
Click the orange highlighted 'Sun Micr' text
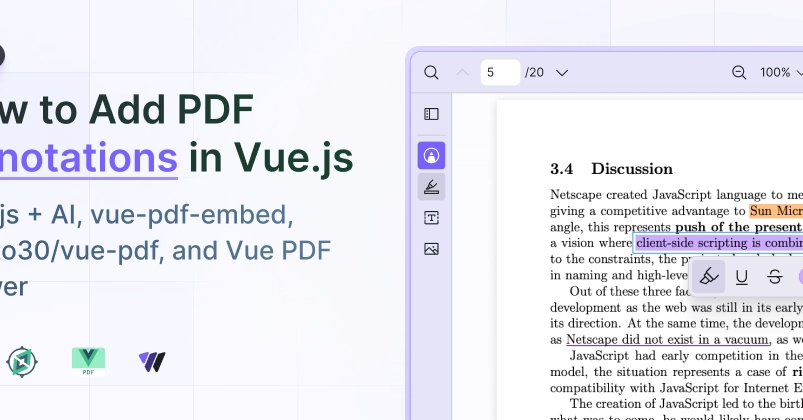point(776,211)
